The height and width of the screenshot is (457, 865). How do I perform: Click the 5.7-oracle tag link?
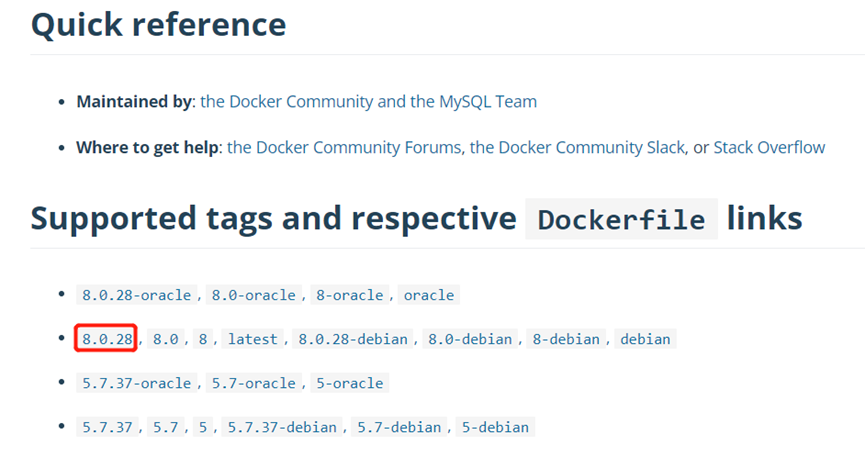(254, 383)
